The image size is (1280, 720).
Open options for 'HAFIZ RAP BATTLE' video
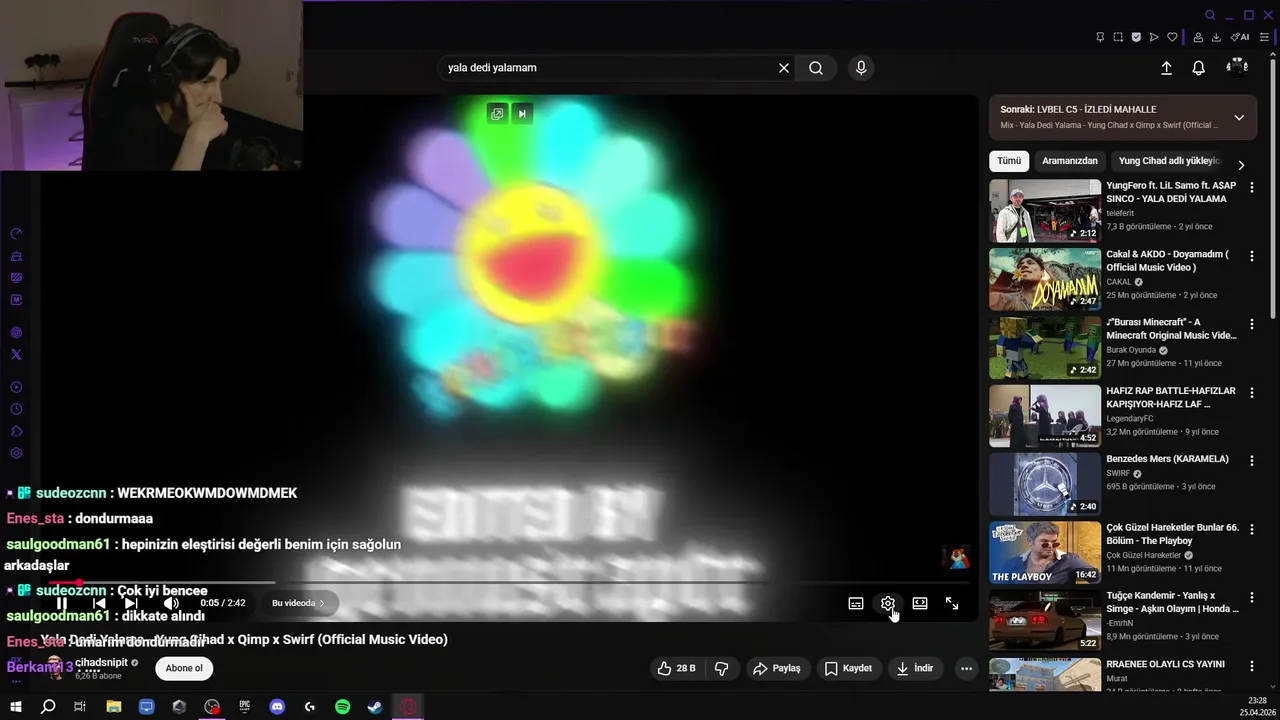tap(1251, 393)
